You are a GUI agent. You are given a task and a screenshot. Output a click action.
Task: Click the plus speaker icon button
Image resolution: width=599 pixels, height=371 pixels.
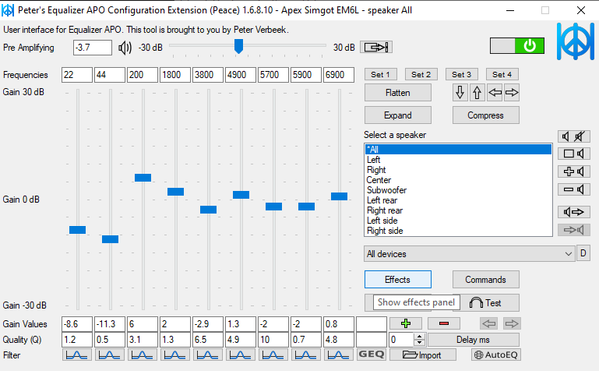pyautogui.click(x=574, y=172)
